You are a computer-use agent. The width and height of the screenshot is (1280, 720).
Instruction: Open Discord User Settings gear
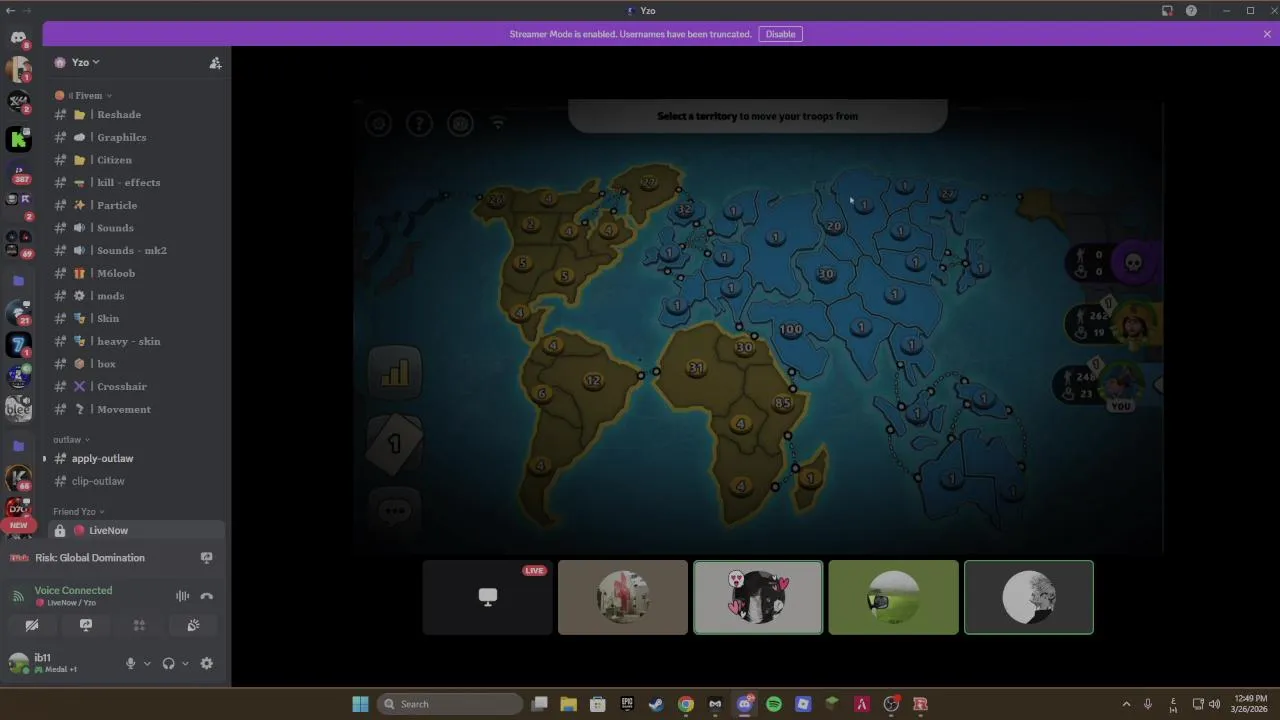(207, 663)
